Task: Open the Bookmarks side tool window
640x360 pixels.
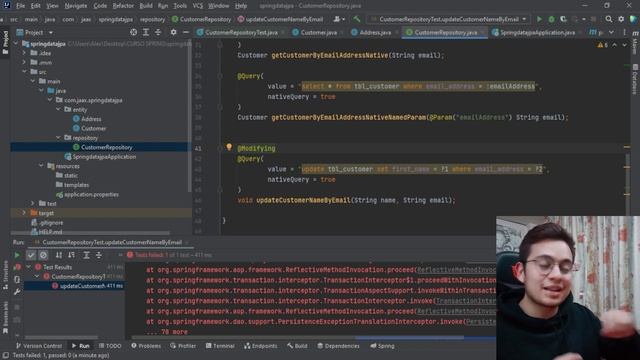Action: [x=5, y=318]
